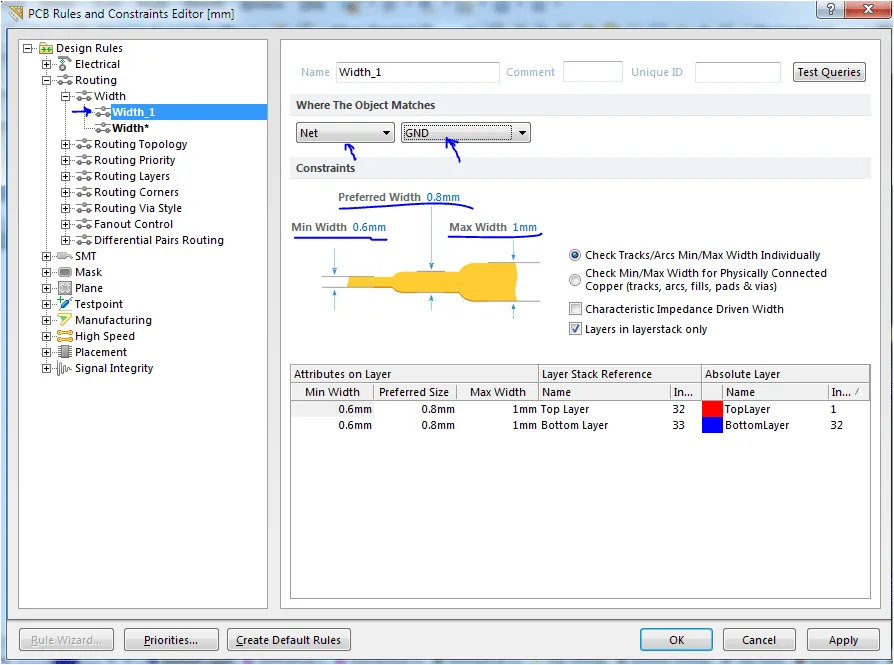Click the Cancel button

pyautogui.click(x=759, y=640)
